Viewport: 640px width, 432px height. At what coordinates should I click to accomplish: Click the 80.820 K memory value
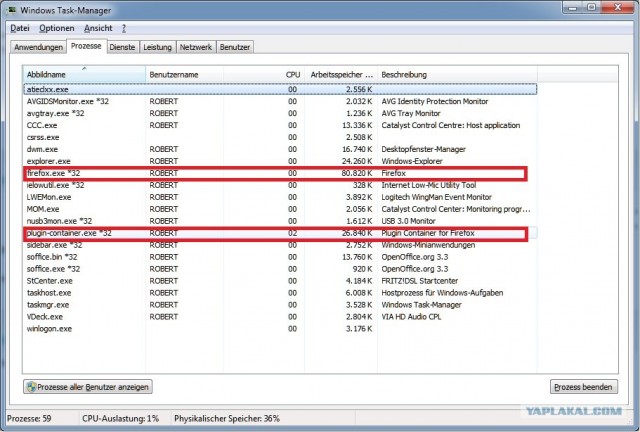click(x=357, y=173)
